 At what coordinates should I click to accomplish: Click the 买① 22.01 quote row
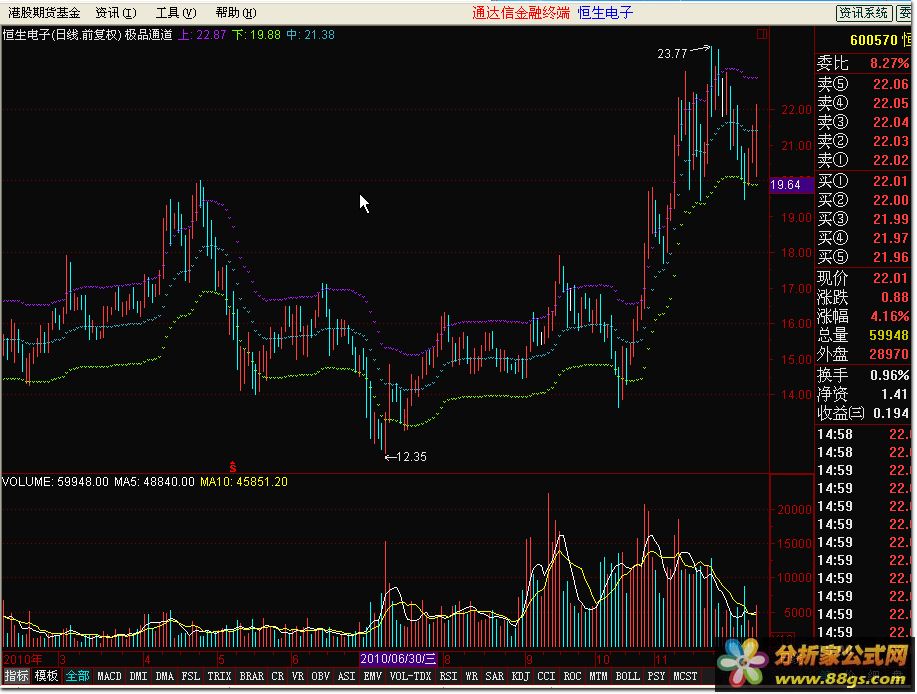coord(863,181)
